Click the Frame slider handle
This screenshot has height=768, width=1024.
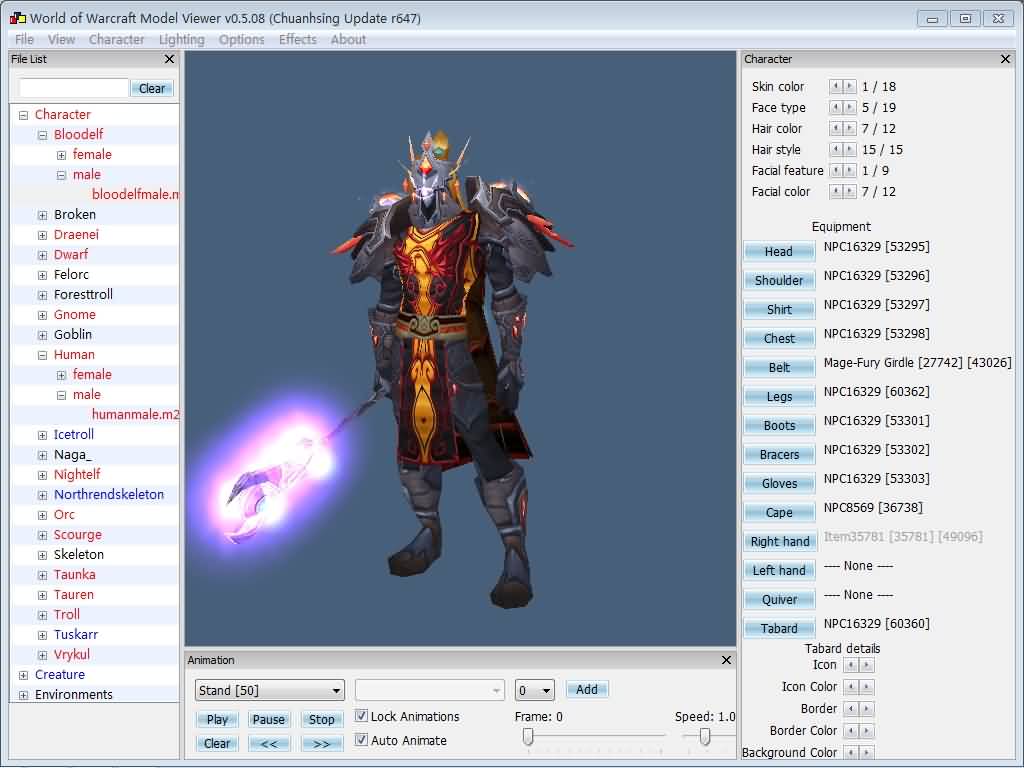tap(528, 737)
